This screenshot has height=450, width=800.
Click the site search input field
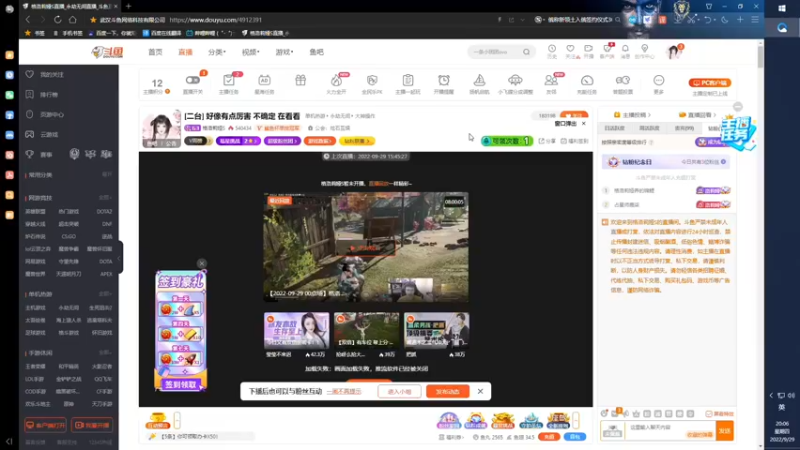click(x=495, y=52)
